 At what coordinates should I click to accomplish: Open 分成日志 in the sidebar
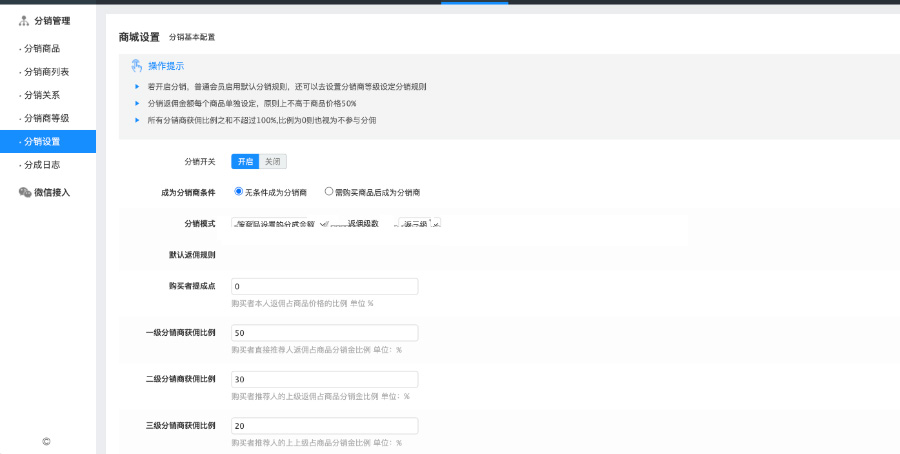pyautogui.click(x=41, y=164)
